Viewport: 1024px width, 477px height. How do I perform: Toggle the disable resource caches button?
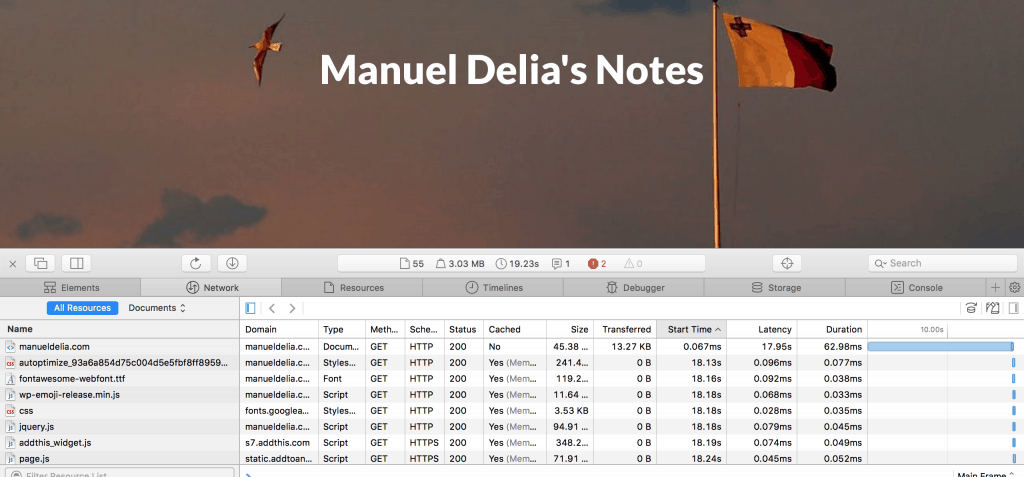coord(971,308)
